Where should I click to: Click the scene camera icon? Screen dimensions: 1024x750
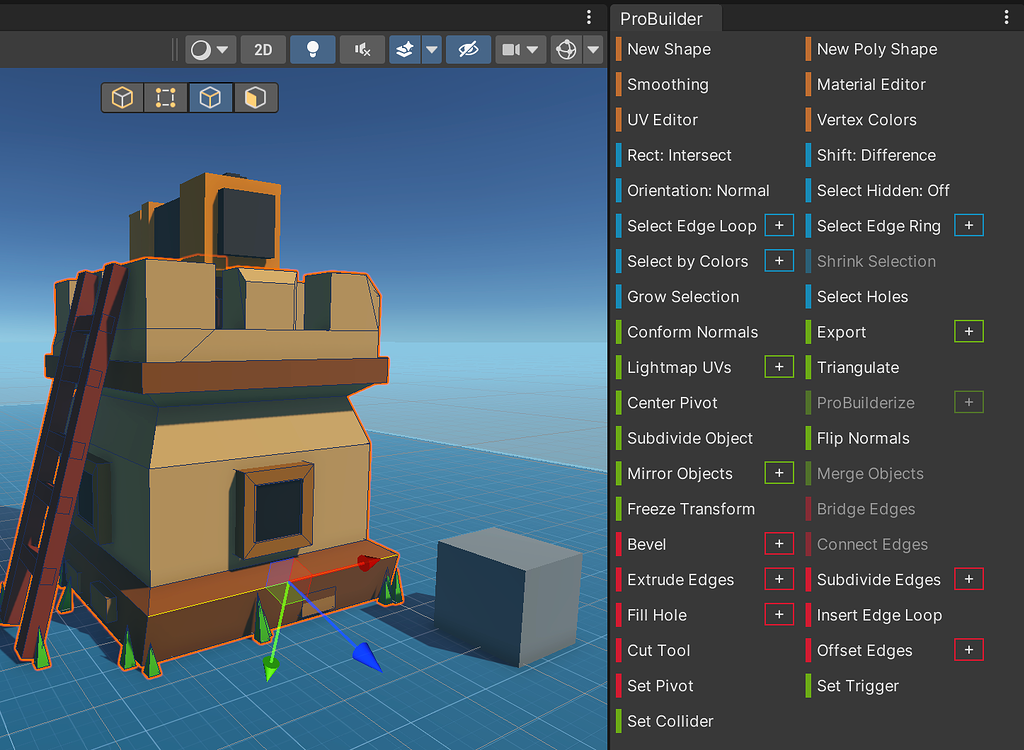click(511, 49)
